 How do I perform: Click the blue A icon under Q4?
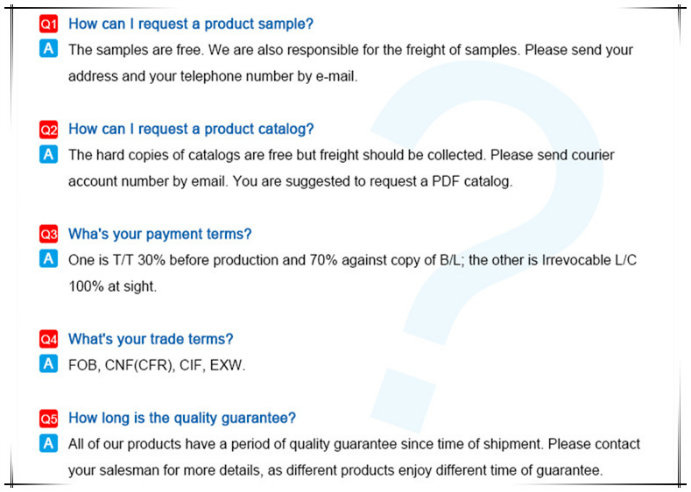[x=48, y=364]
